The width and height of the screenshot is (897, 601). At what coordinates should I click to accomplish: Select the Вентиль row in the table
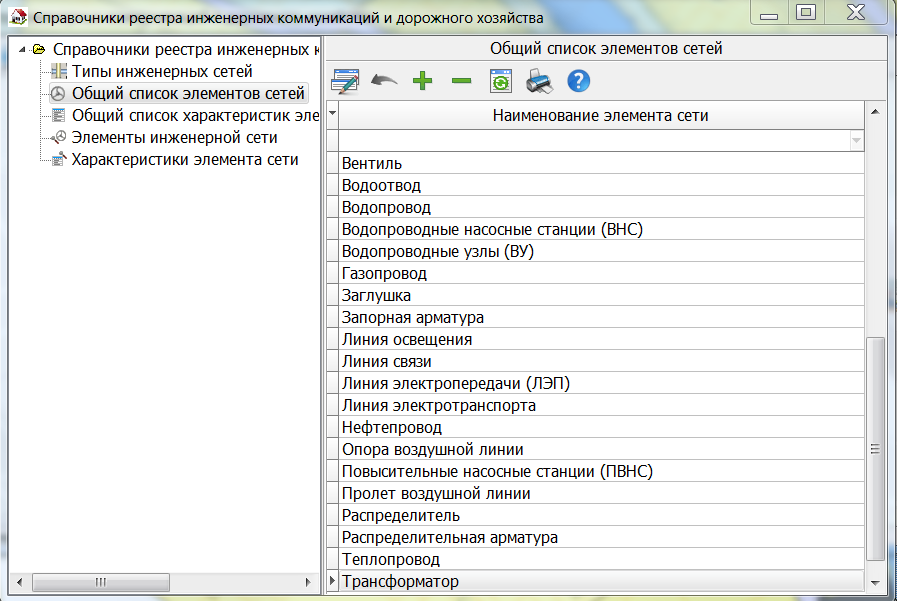pos(500,163)
